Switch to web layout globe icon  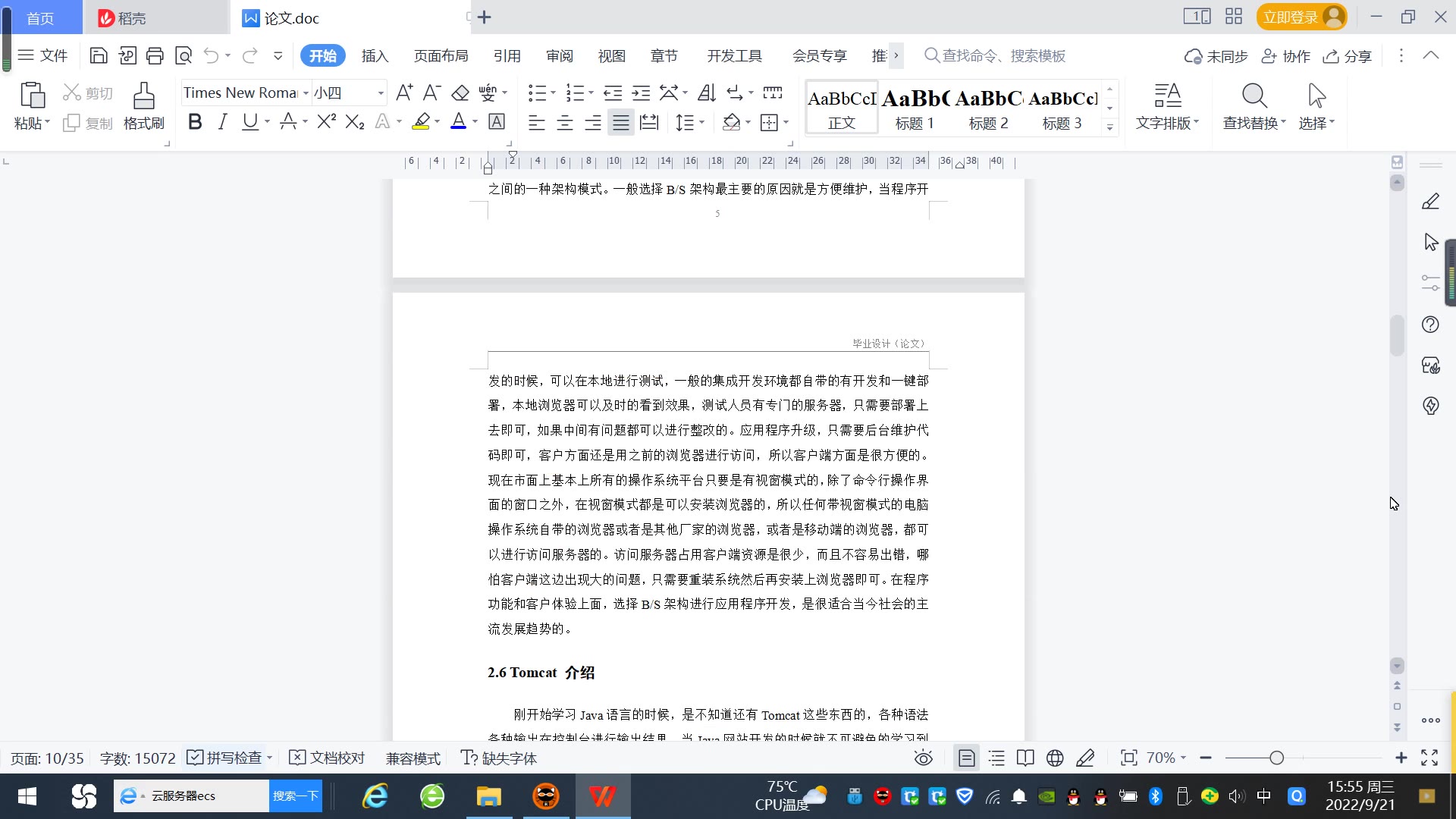click(x=1055, y=758)
